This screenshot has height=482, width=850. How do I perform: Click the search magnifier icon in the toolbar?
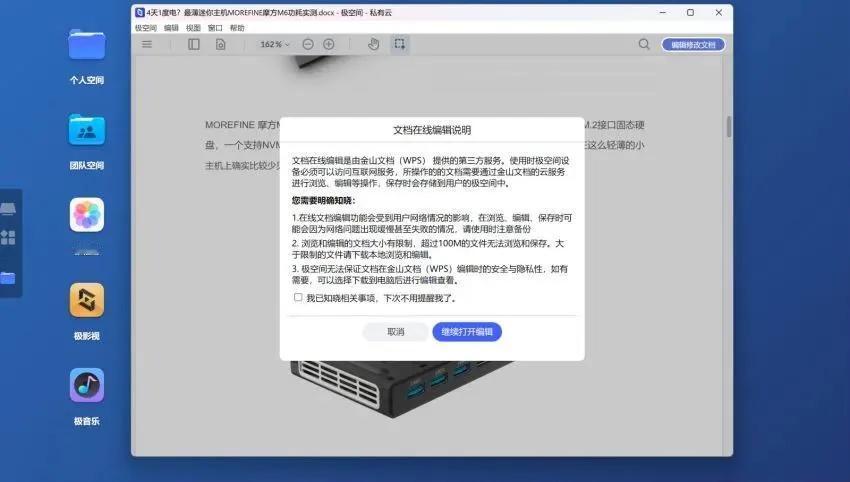click(x=643, y=44)
